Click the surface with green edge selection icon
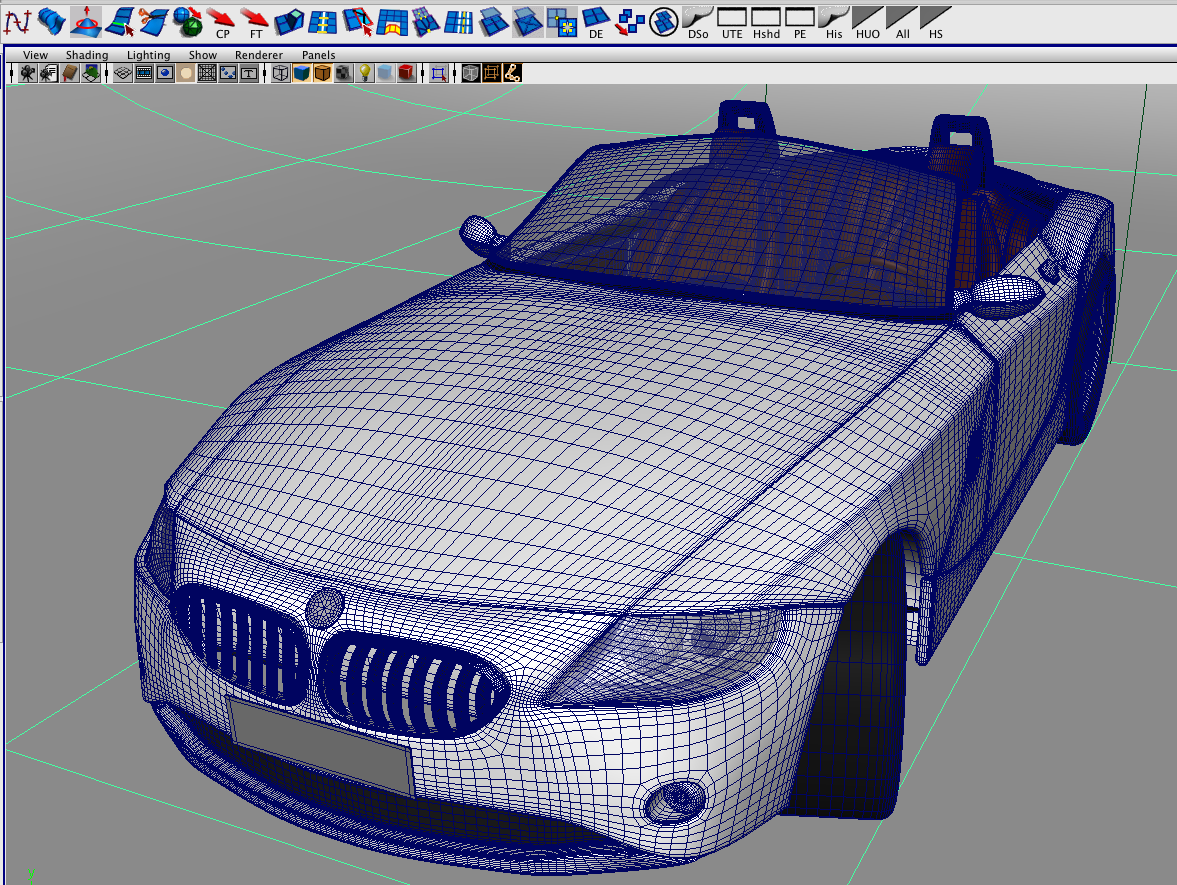Viewport: 1177px width, 885px height. click(x=119, y=21)
